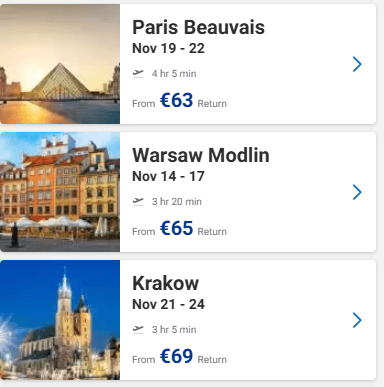Open Warsaw Modlin chevron arrow
Image resolution: width=384 pixels, height=387 pixels.
point(357,192)
